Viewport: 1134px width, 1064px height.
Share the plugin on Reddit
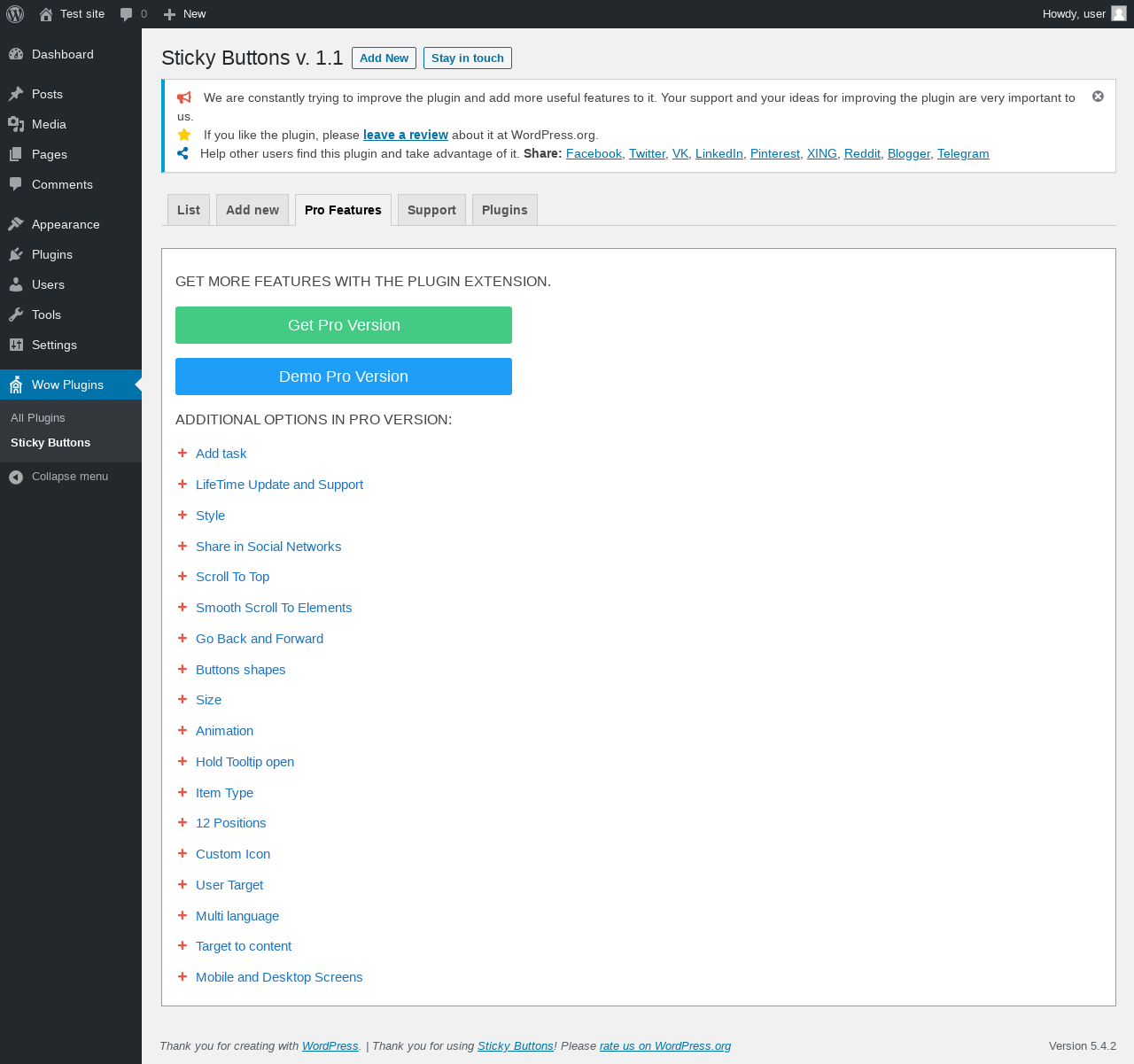click(x=862, y=153)
